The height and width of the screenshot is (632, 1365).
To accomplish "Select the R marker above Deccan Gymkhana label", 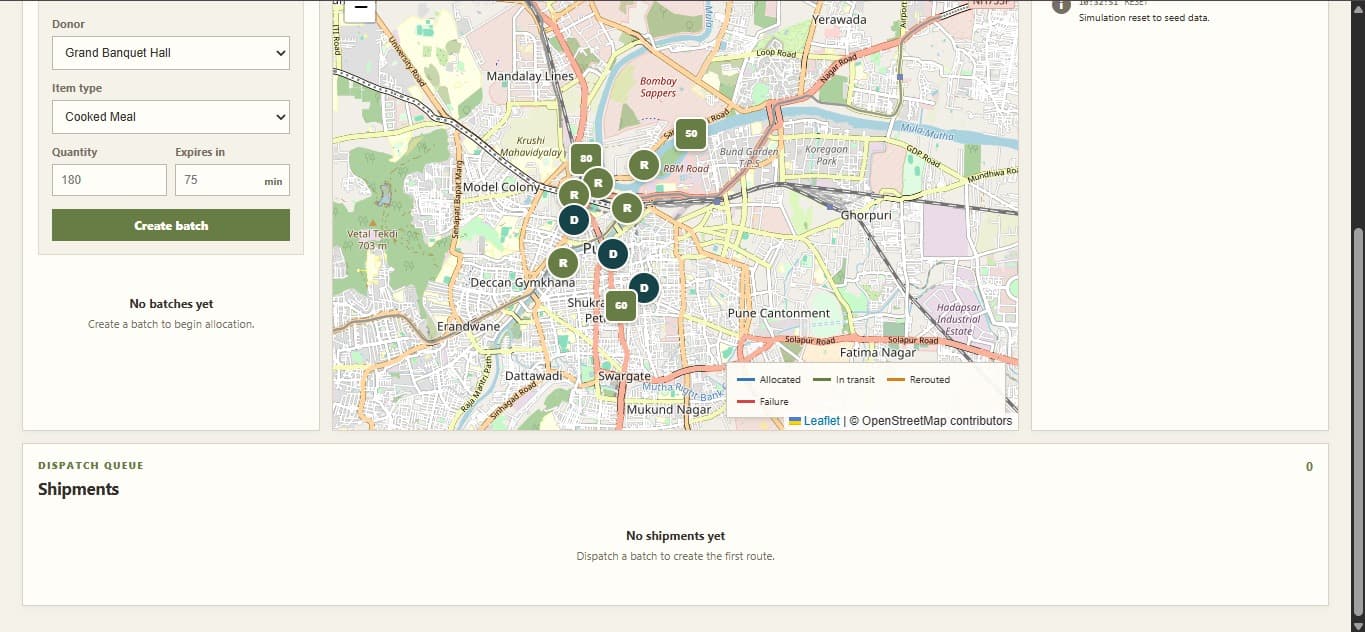I will coord(563,263).
